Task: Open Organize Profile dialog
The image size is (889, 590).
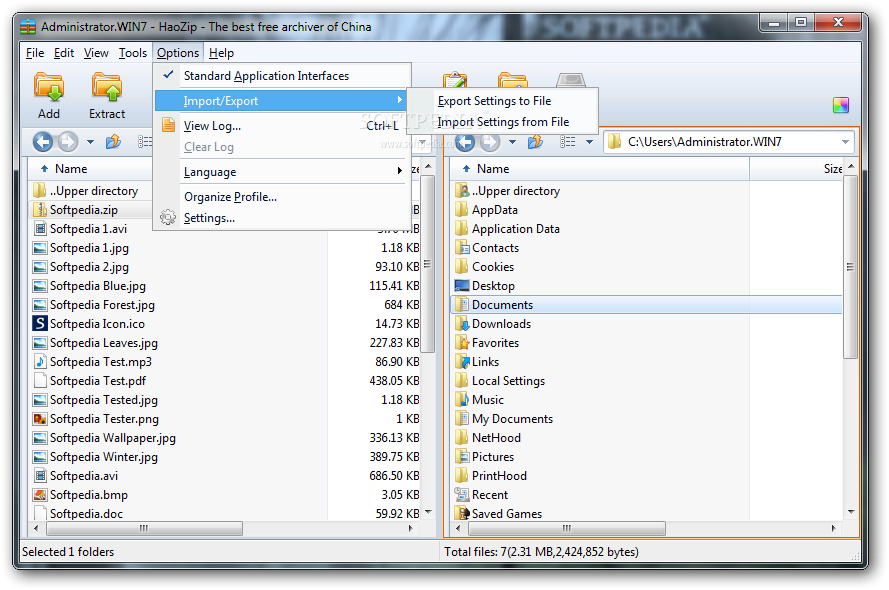Action: (x=282, y=197)
